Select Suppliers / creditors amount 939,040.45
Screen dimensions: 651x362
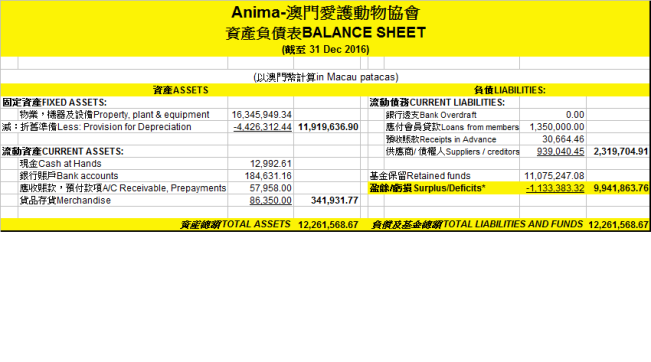click(560, 152)
